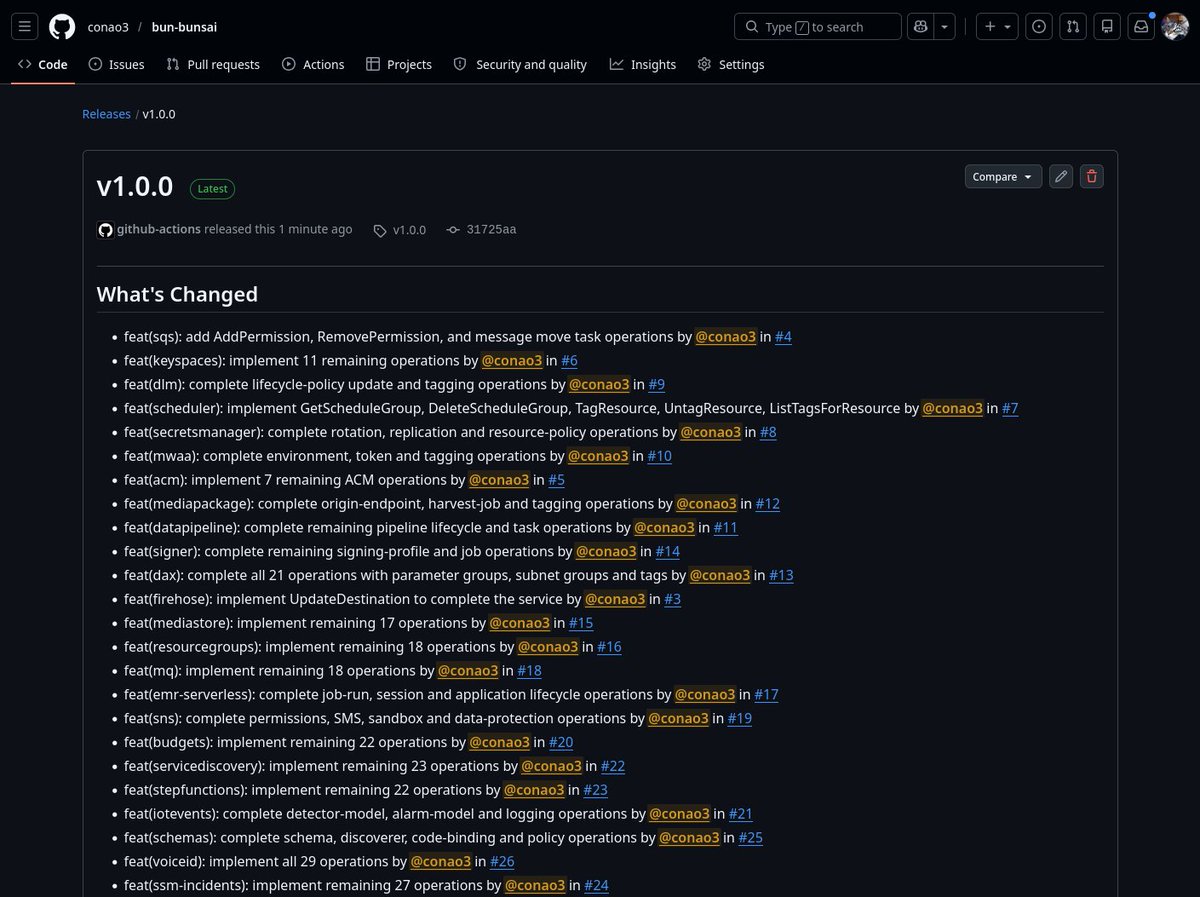Go back to the Releases breadcrumb
The width and height of the screenshot is (1200, 897).
(x=106, y=114)
